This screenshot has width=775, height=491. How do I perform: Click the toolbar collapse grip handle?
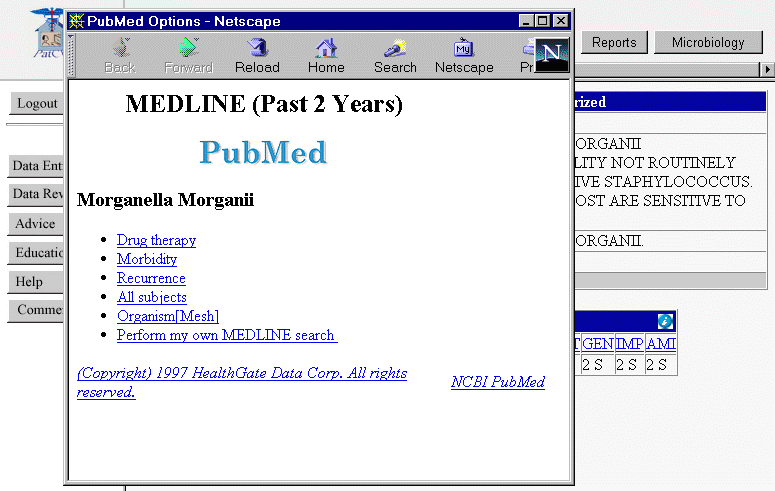(x=71, y=55)
